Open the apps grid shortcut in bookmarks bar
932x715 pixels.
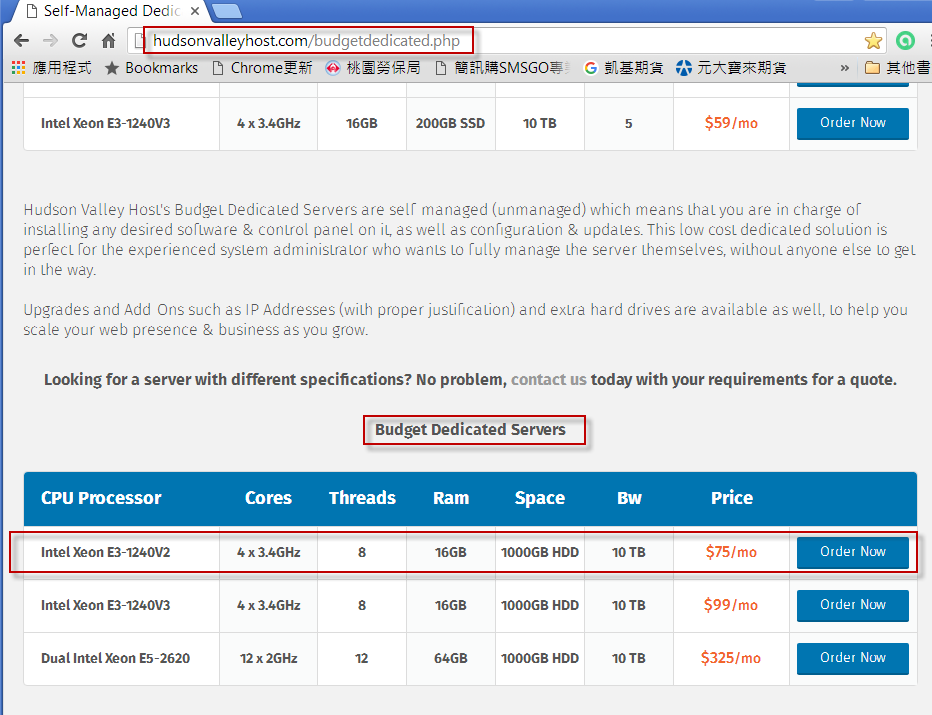tap(18, 68)
